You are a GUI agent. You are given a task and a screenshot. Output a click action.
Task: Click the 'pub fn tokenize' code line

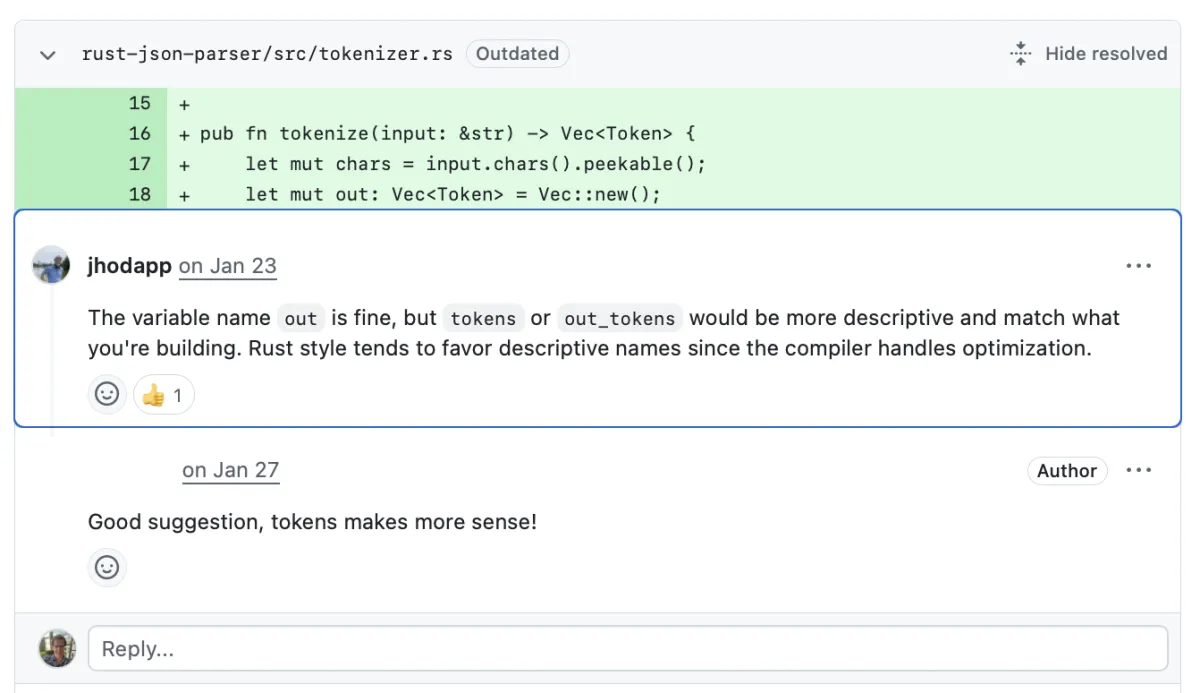click(447, 133)
